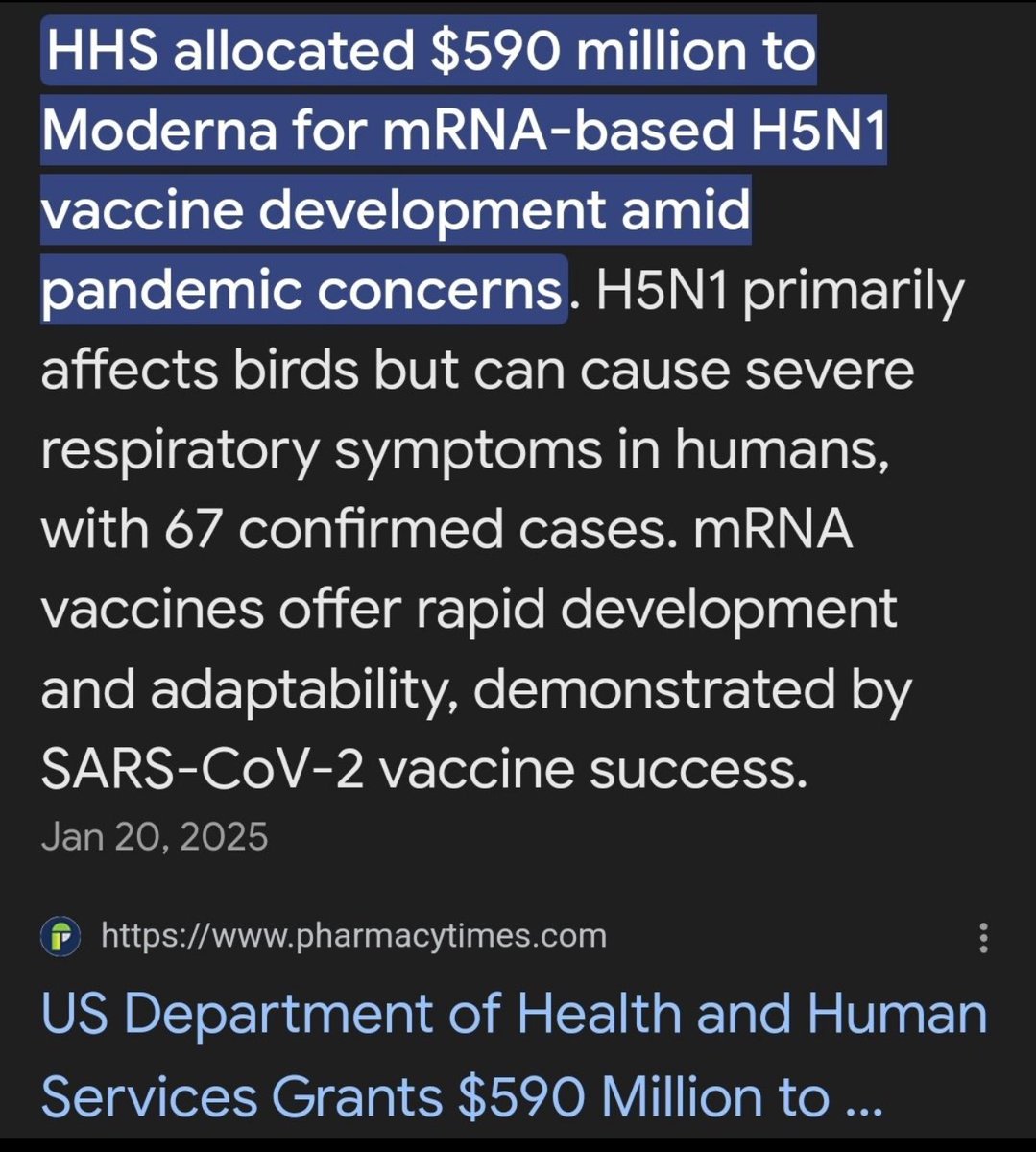Click the highlighted "pandemic concerns" phrase
The height and width of the screenshot is (1152, 1036).
pos(301,290)
